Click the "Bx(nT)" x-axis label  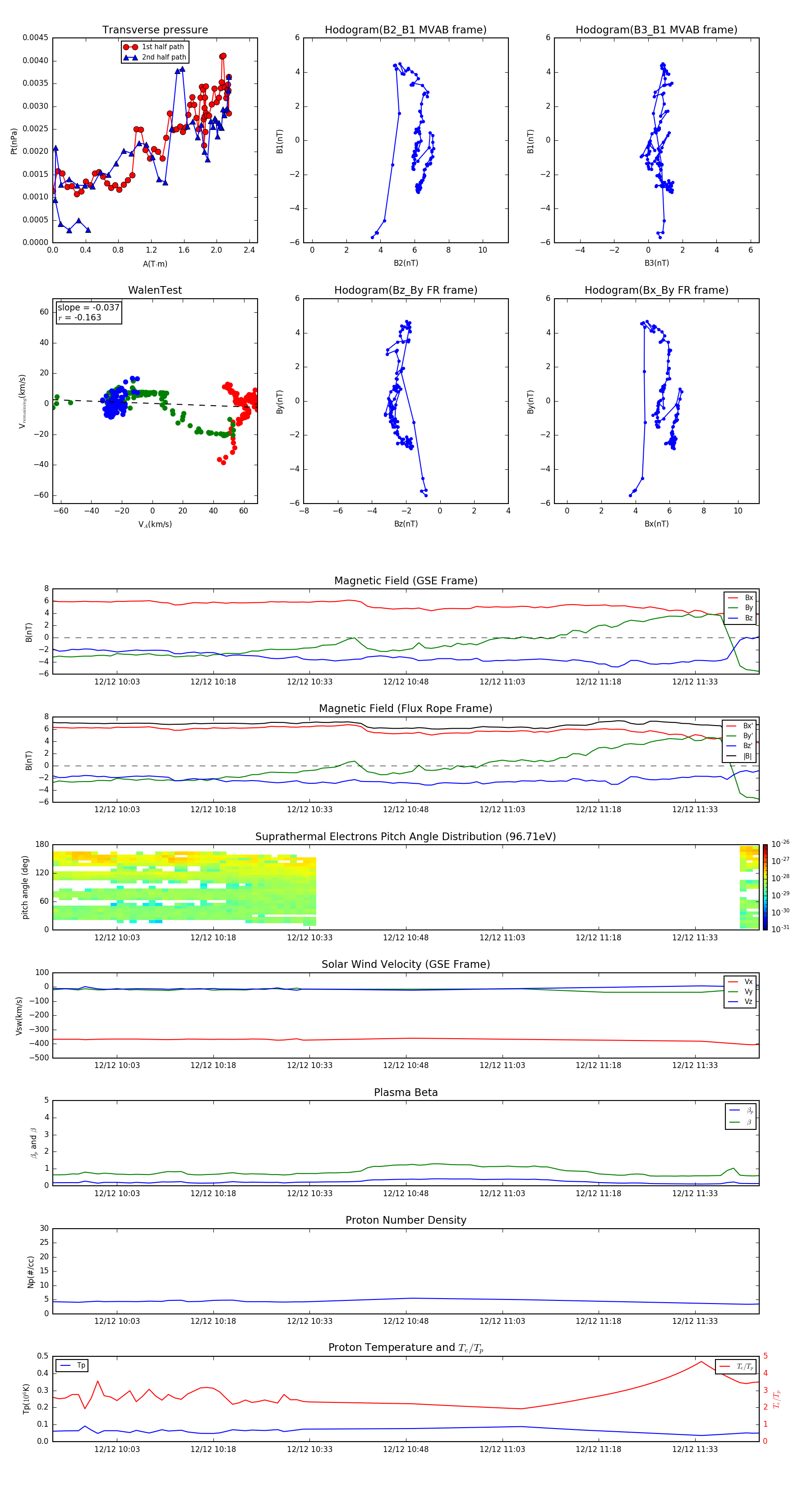[x=656, y=524]
